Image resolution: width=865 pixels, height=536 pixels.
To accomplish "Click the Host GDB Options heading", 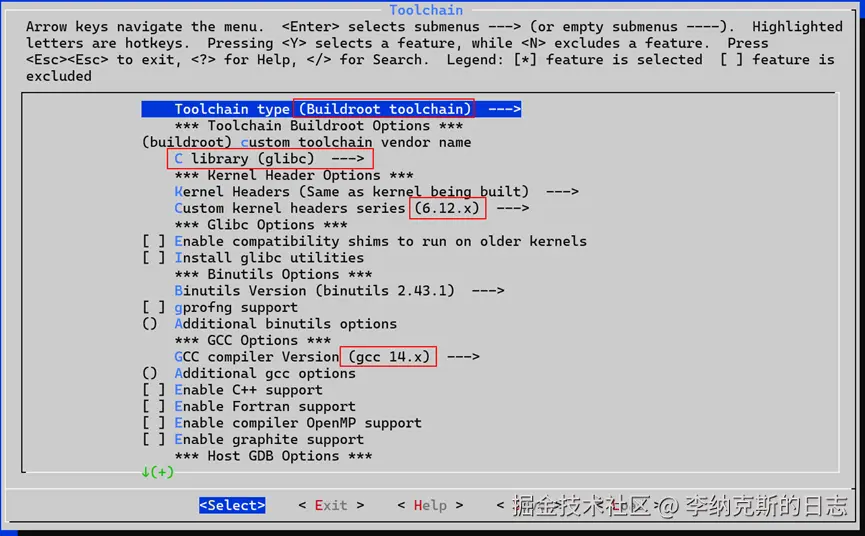I will [273, 456].
